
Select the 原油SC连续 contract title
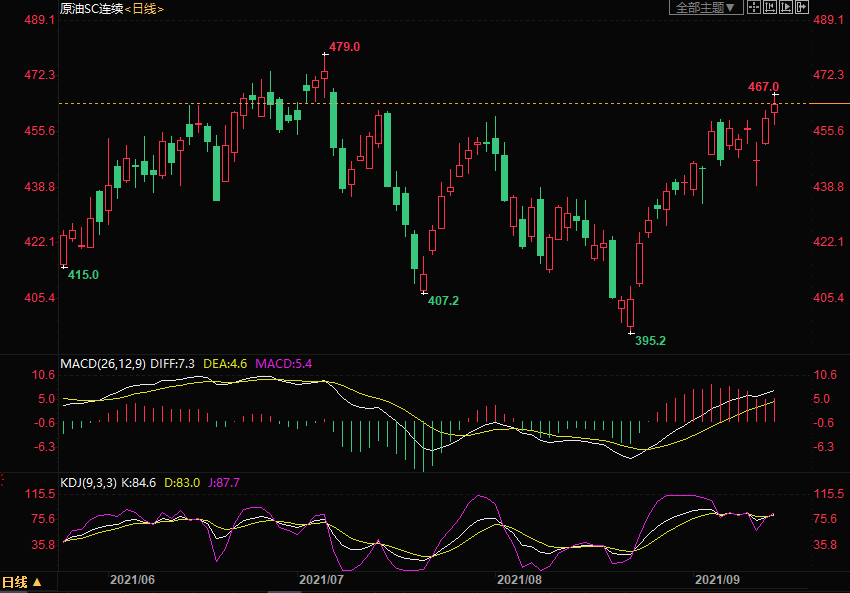(91, 9)
